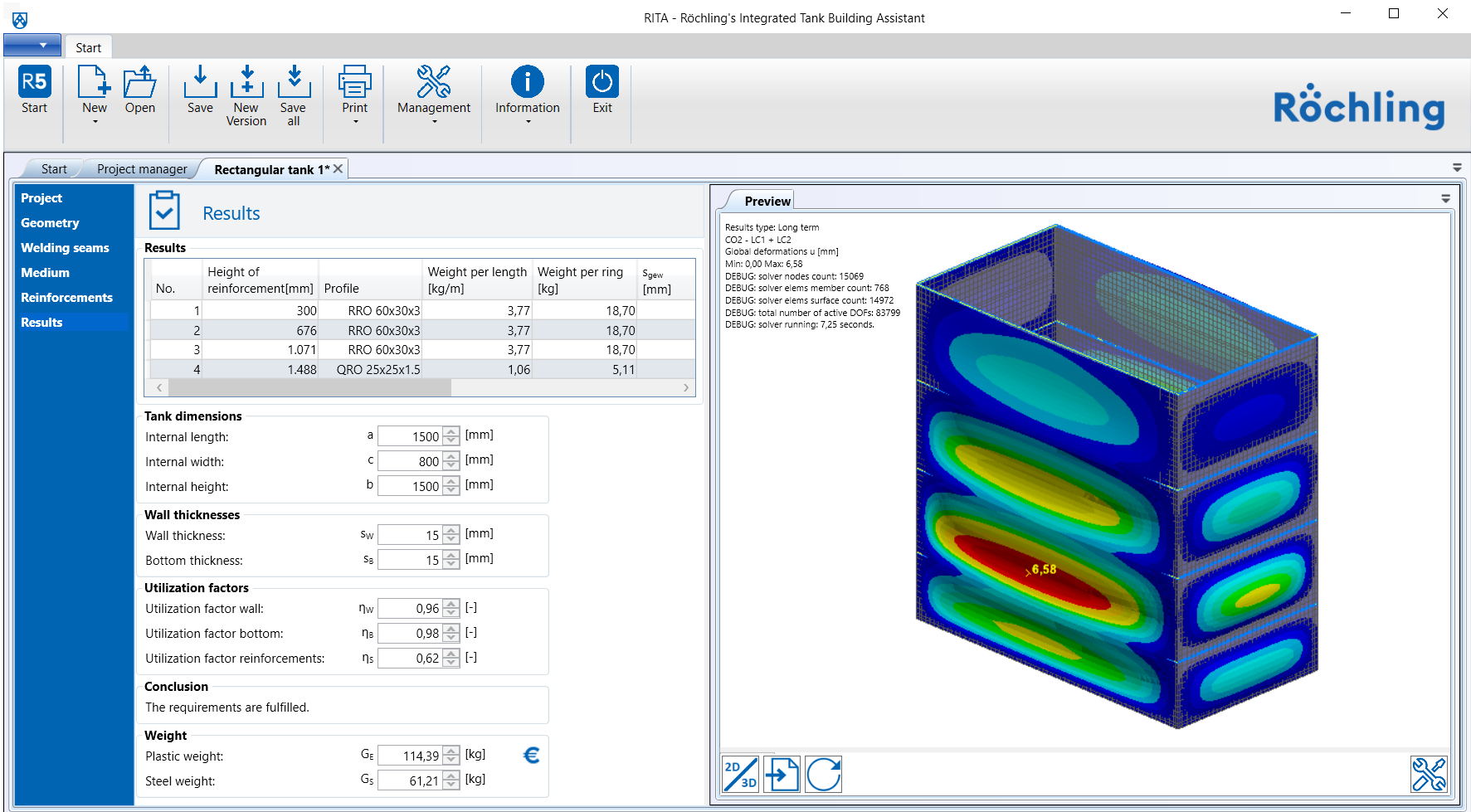Click the Exit power icon
The height and width of the screenshot is (812, 1471).
pyautogui.click(x=602, y=81)
